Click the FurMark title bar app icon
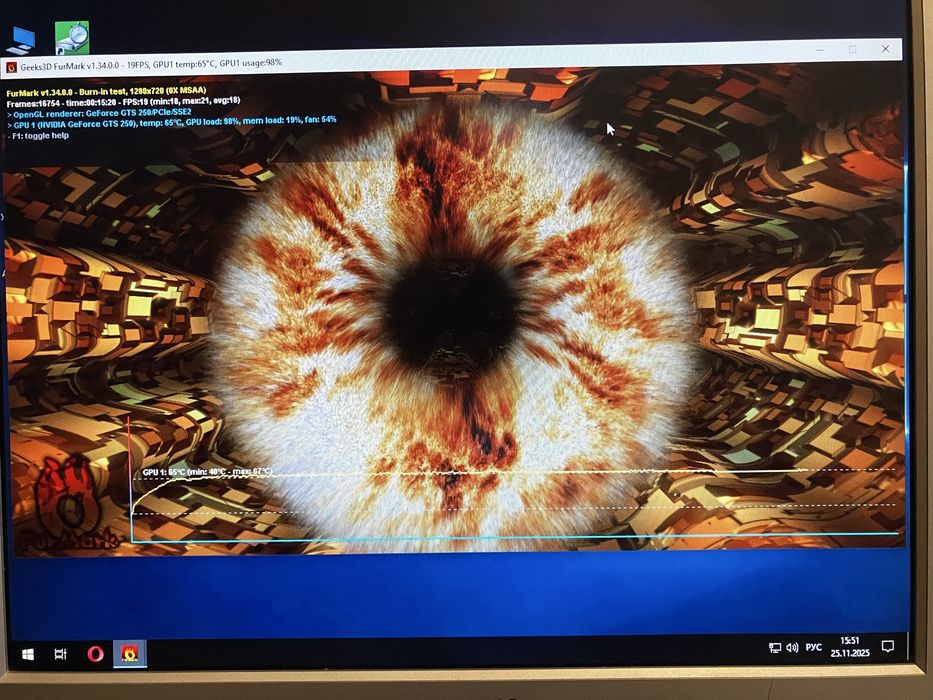Viewport: 933px width, 700px height. pos(11,68)
